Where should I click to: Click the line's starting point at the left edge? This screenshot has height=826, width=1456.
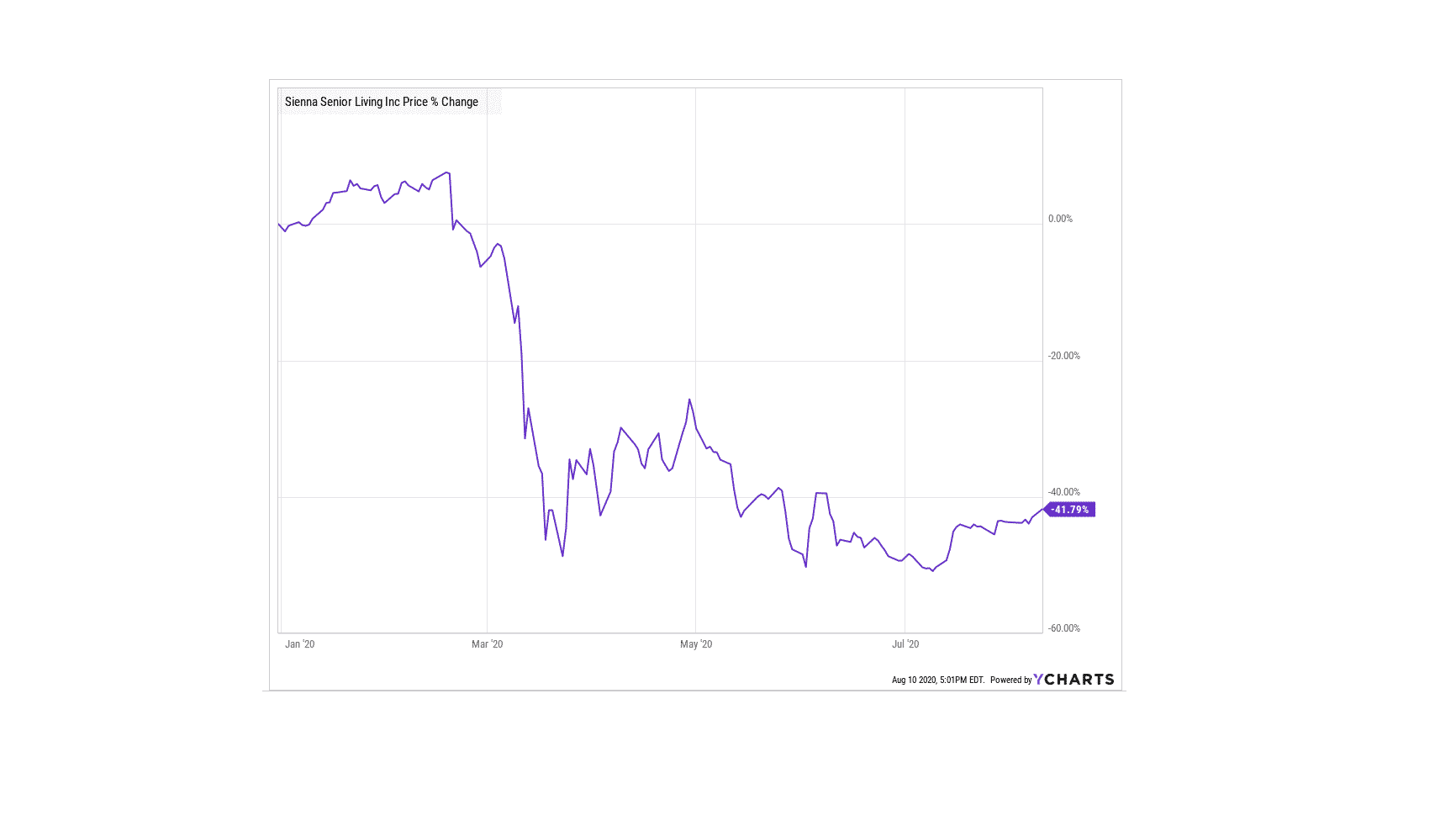point(278,224)
